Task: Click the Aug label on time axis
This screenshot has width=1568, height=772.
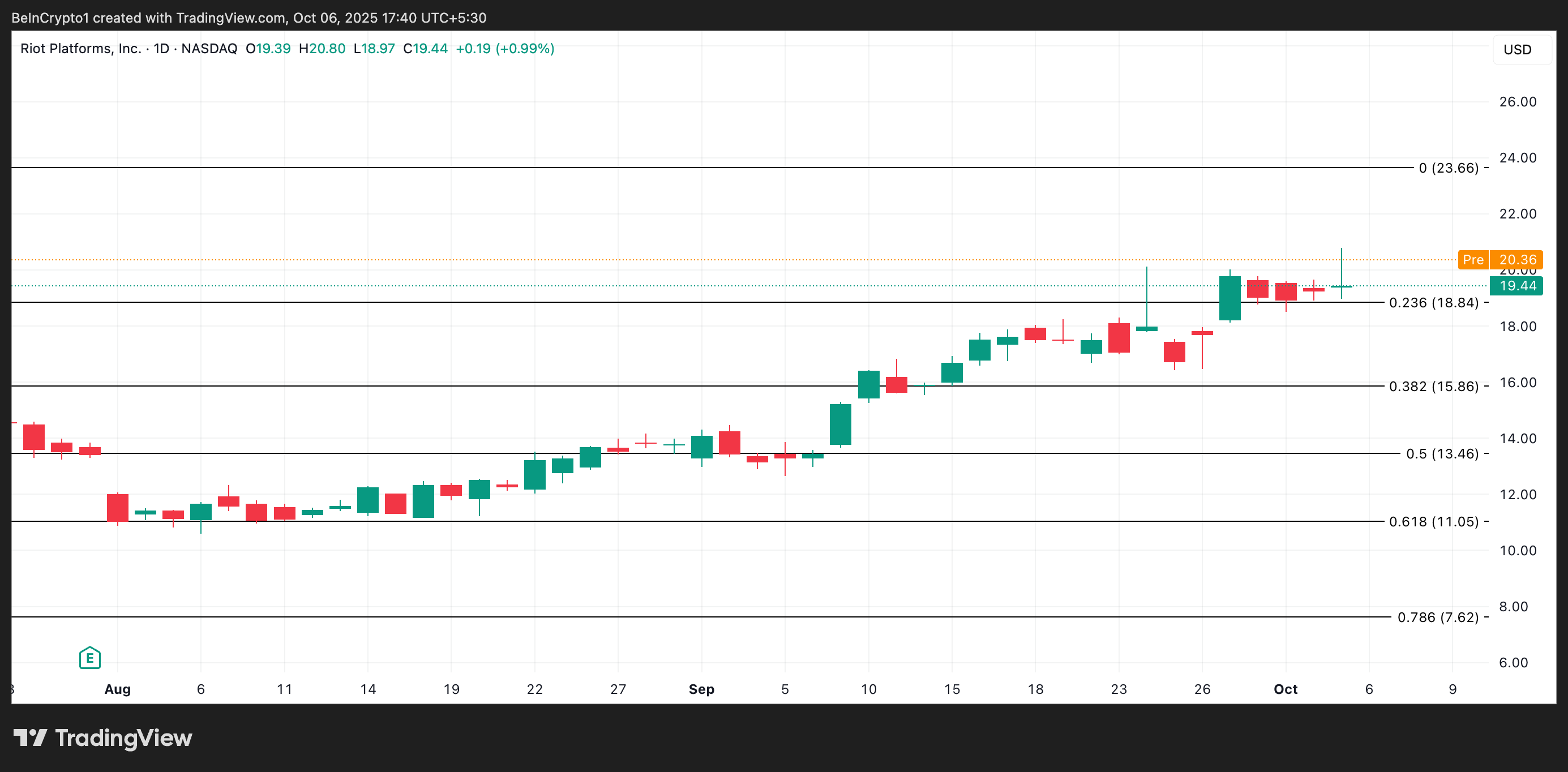Action: [118, 689]
